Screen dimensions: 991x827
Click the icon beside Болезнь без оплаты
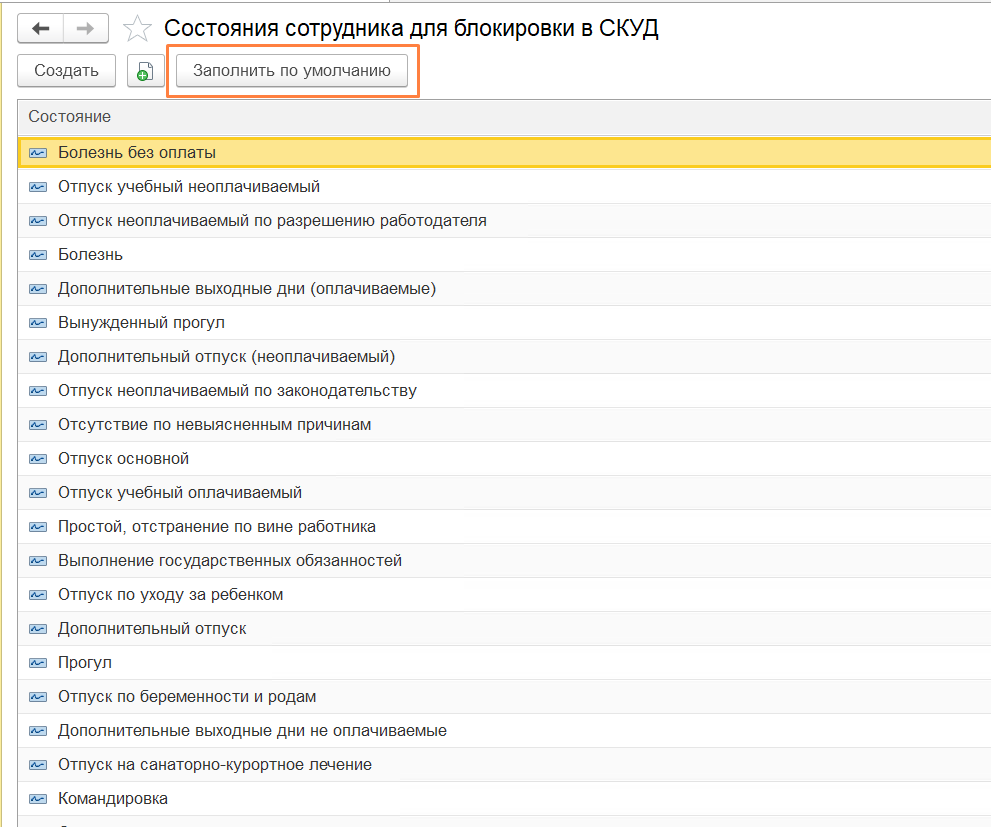pyautogui.click(x=38, y=153)
